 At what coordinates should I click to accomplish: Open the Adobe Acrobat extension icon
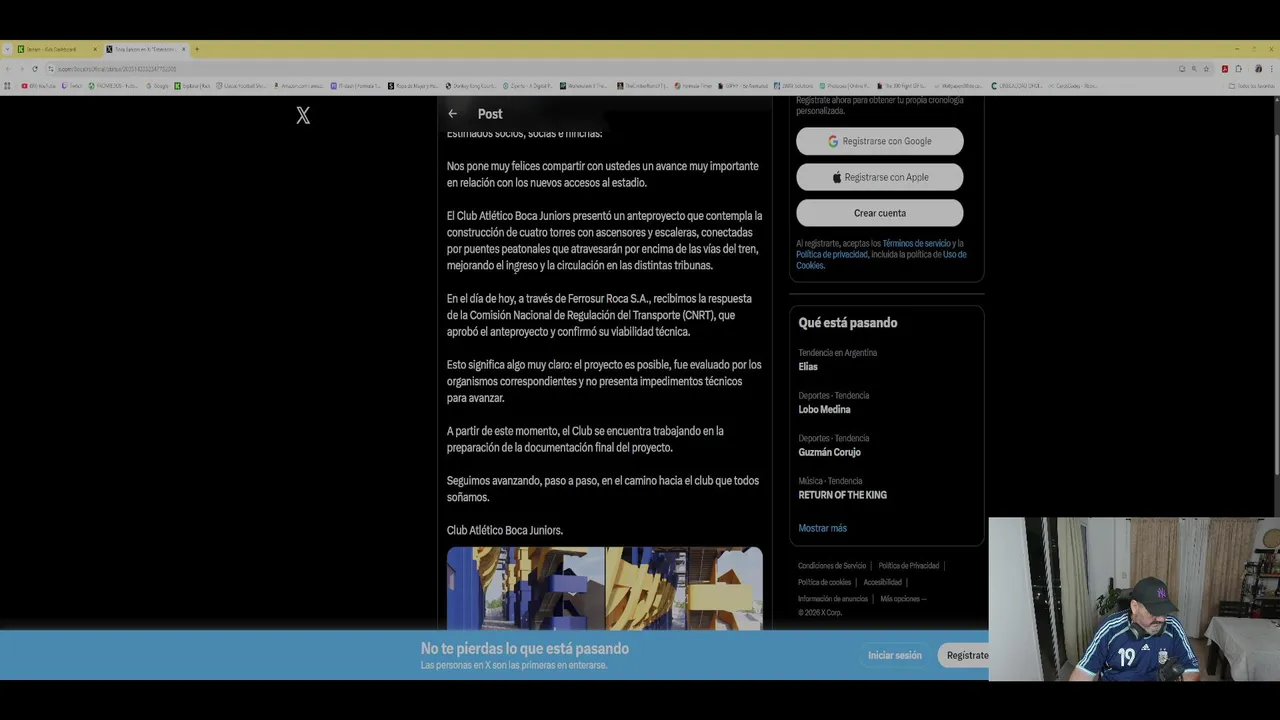pos(1224,69)
